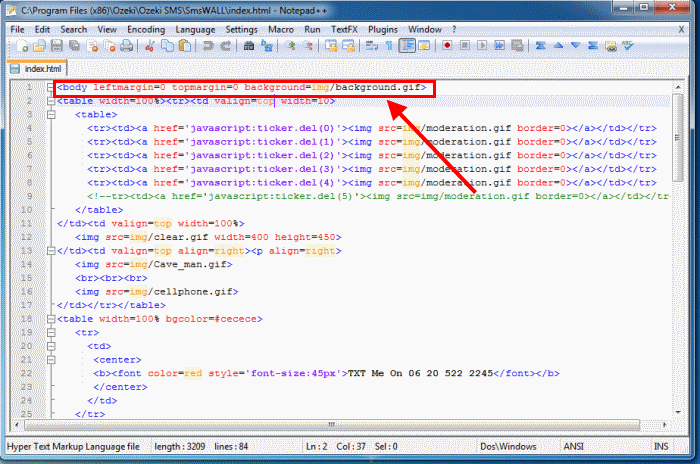Click the Open file folder icon
The width and height of the screenshot is (700, 464).
39,46
